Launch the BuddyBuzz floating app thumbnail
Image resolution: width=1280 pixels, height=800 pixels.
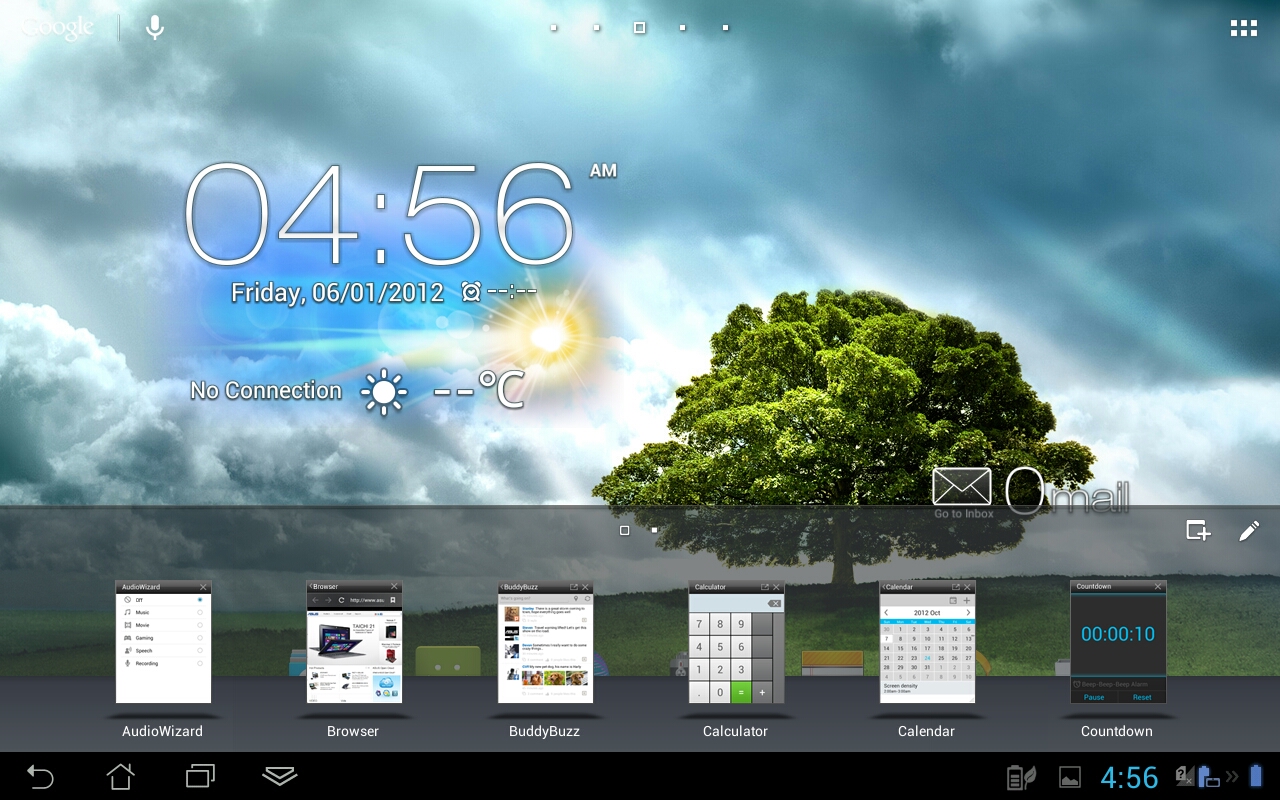545,642
